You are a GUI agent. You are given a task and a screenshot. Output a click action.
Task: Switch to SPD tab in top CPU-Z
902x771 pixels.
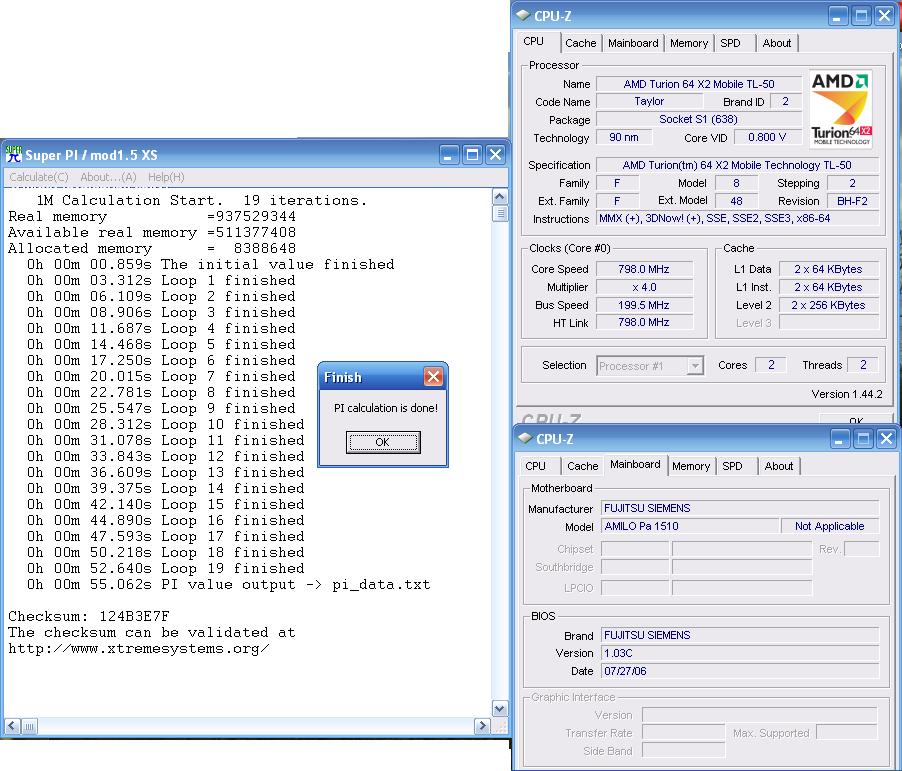tap(730, 43)
